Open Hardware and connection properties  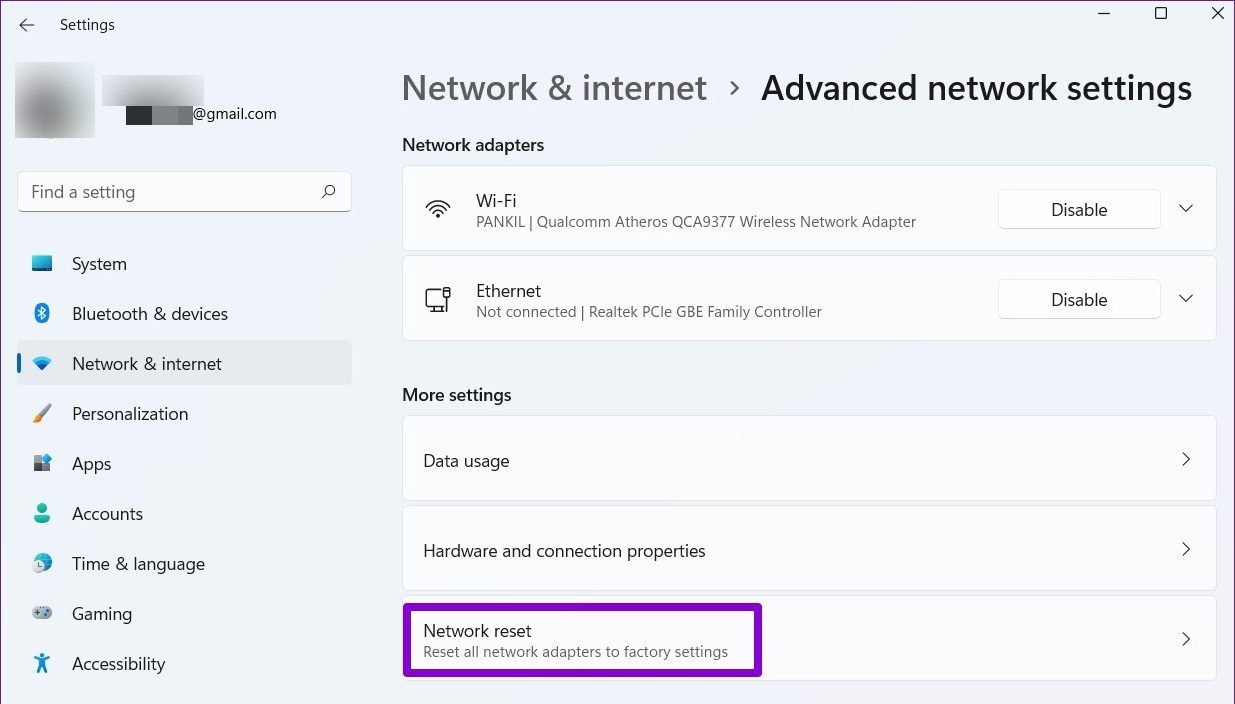809,549
